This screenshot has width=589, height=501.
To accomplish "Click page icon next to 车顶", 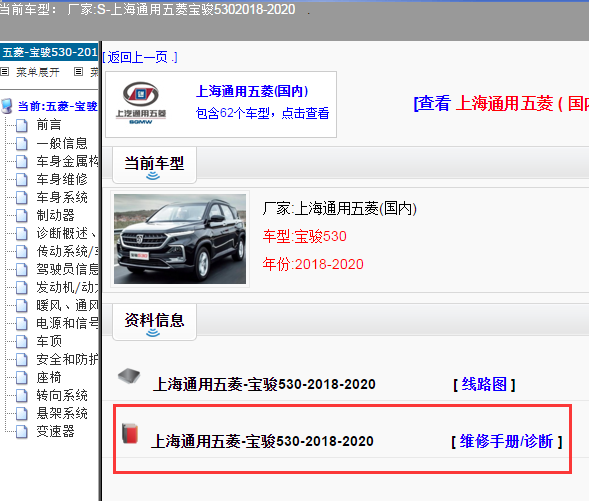I will click(22, 341).
